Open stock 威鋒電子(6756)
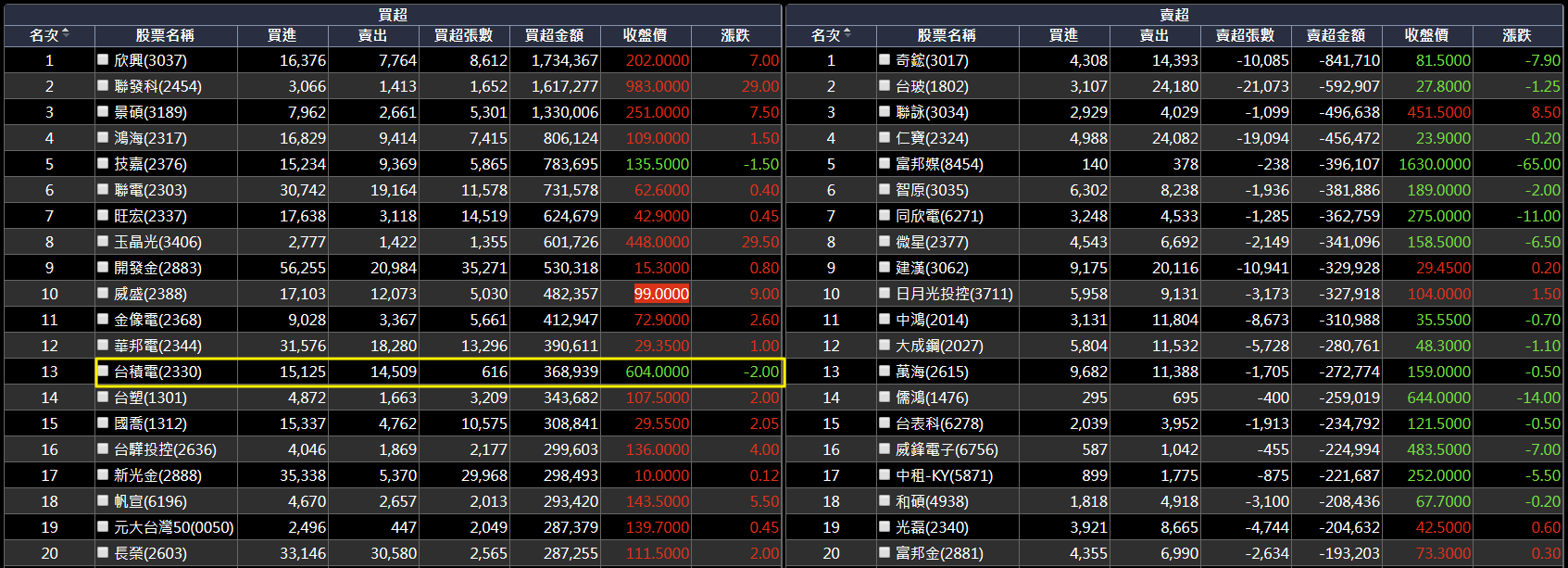1568x568 pixels. pos(947,449)
